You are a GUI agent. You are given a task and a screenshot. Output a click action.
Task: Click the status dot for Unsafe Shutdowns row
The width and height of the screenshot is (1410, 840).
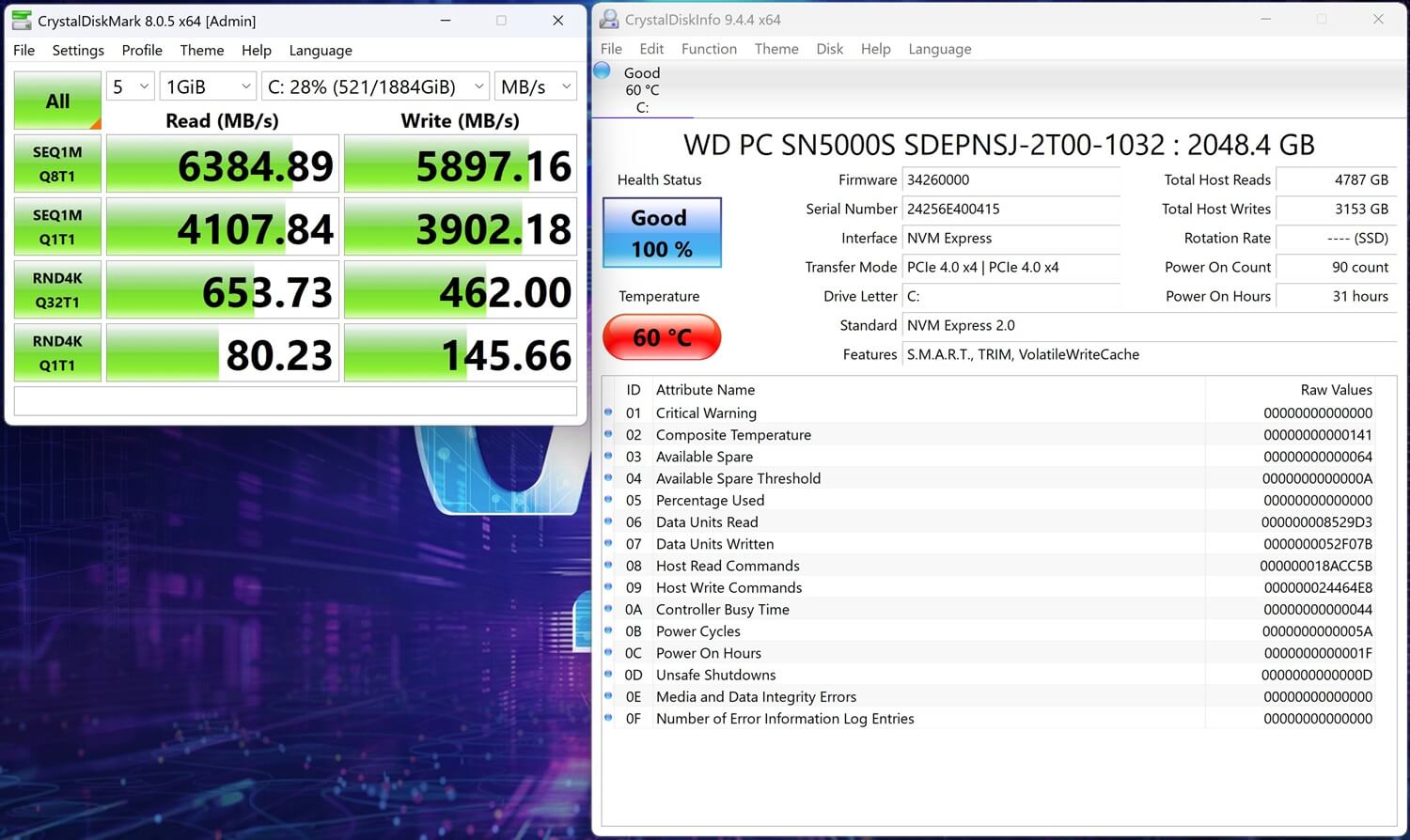click(608, 675)
